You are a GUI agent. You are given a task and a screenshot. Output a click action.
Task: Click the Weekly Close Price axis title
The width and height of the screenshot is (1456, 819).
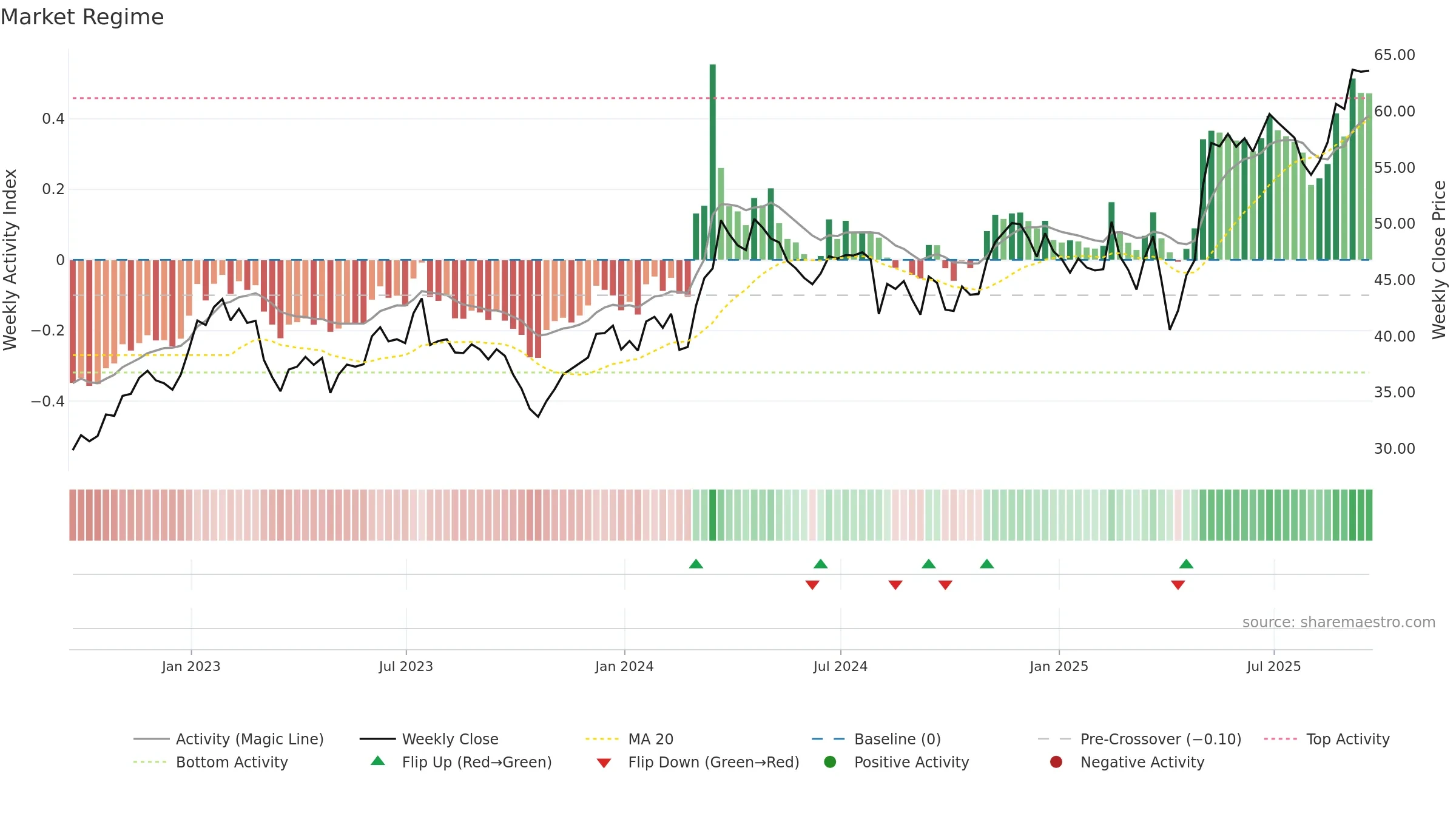click(1439, 260)
